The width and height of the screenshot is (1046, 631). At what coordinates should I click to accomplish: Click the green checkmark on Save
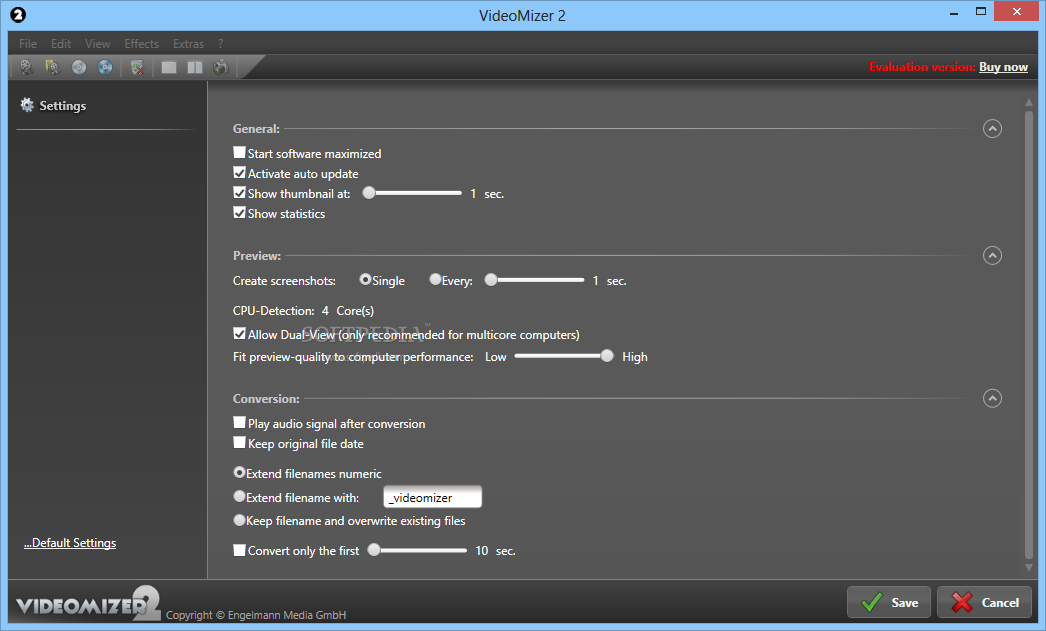[x=871, y=602]
